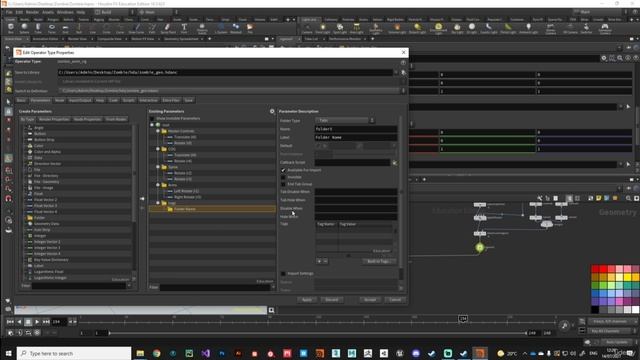Collapse the COG folder

158,149
